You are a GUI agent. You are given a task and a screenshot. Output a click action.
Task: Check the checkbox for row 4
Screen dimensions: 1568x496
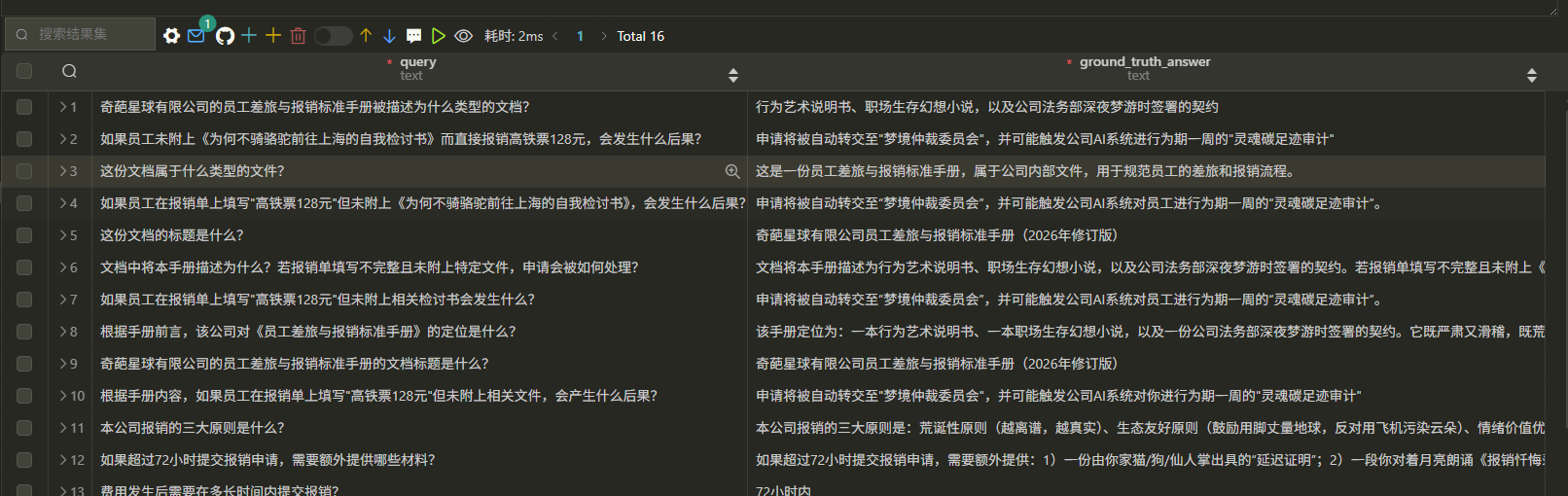point(24,203)
